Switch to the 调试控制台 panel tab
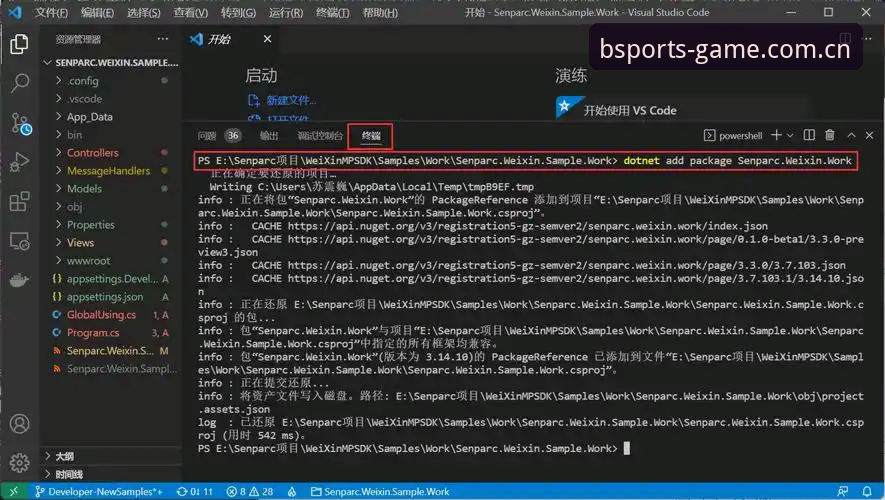The width and height of the screenshot is (885, 500). [x=320, y=135]
